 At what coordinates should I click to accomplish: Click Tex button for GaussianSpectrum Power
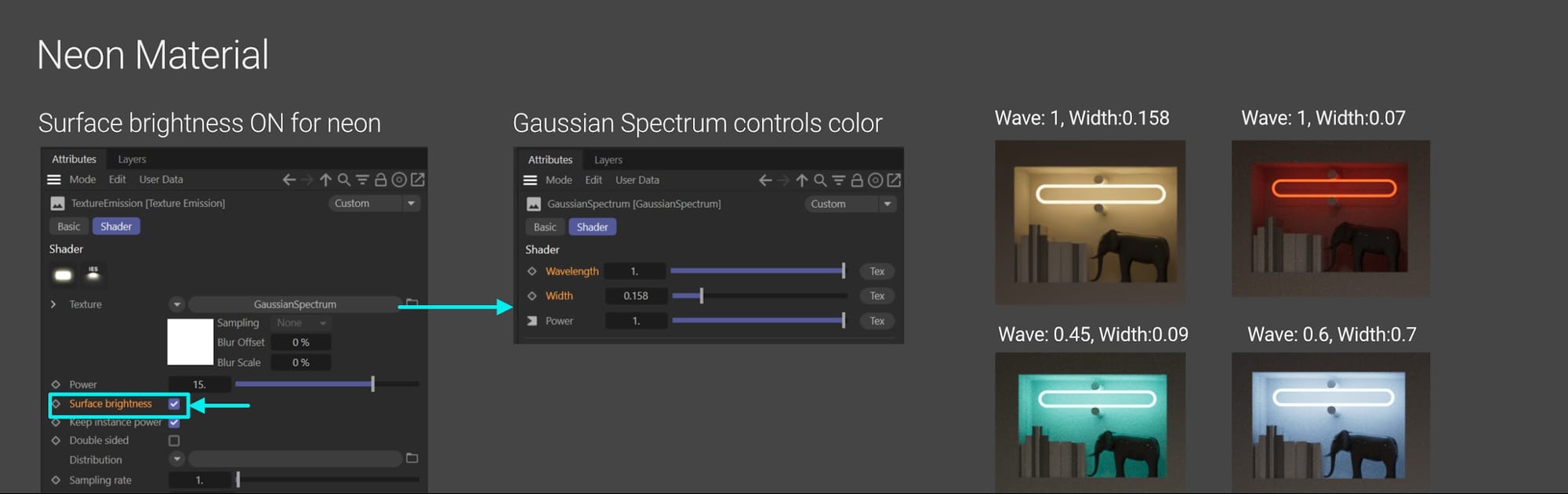(877, 321)
